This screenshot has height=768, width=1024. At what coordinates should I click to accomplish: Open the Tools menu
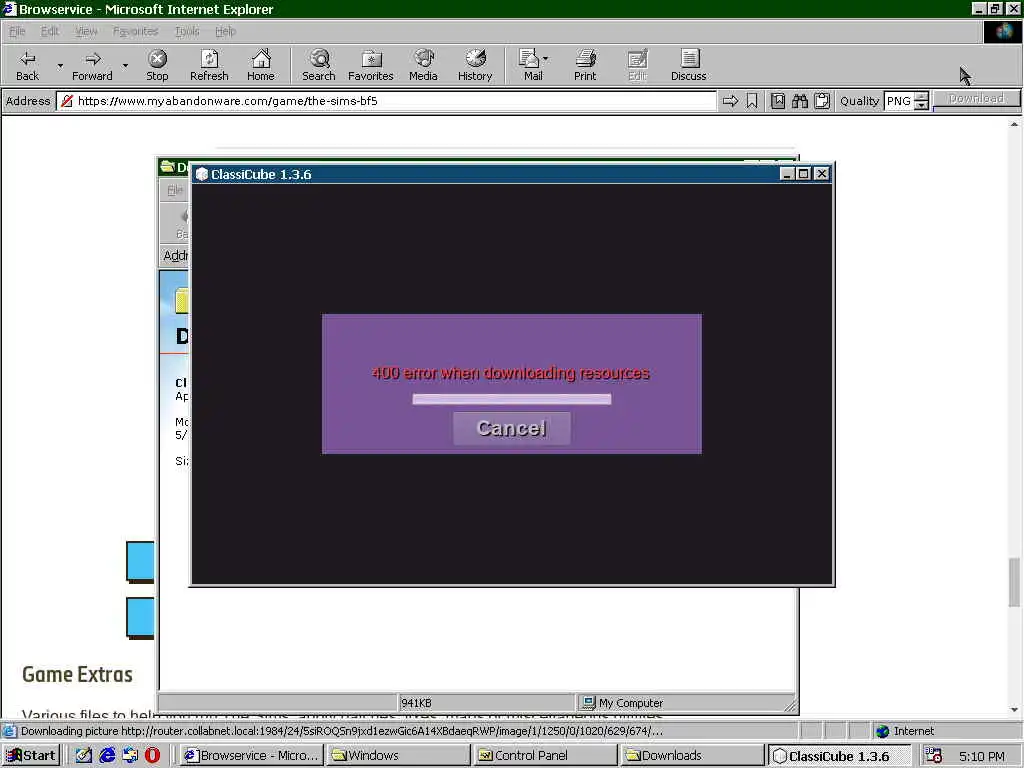tap(187, 31)
